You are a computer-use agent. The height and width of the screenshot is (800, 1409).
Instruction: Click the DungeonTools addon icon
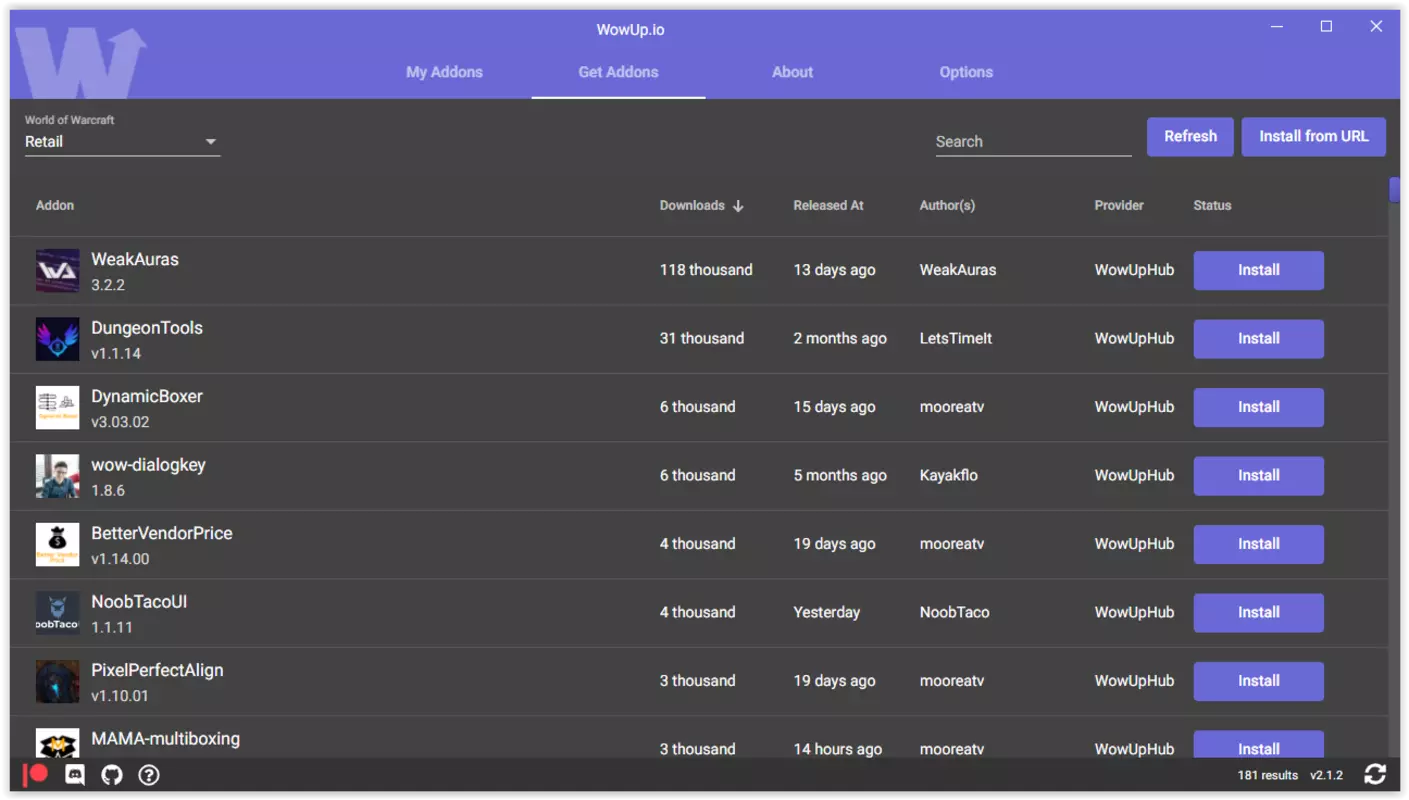point(57,339)
